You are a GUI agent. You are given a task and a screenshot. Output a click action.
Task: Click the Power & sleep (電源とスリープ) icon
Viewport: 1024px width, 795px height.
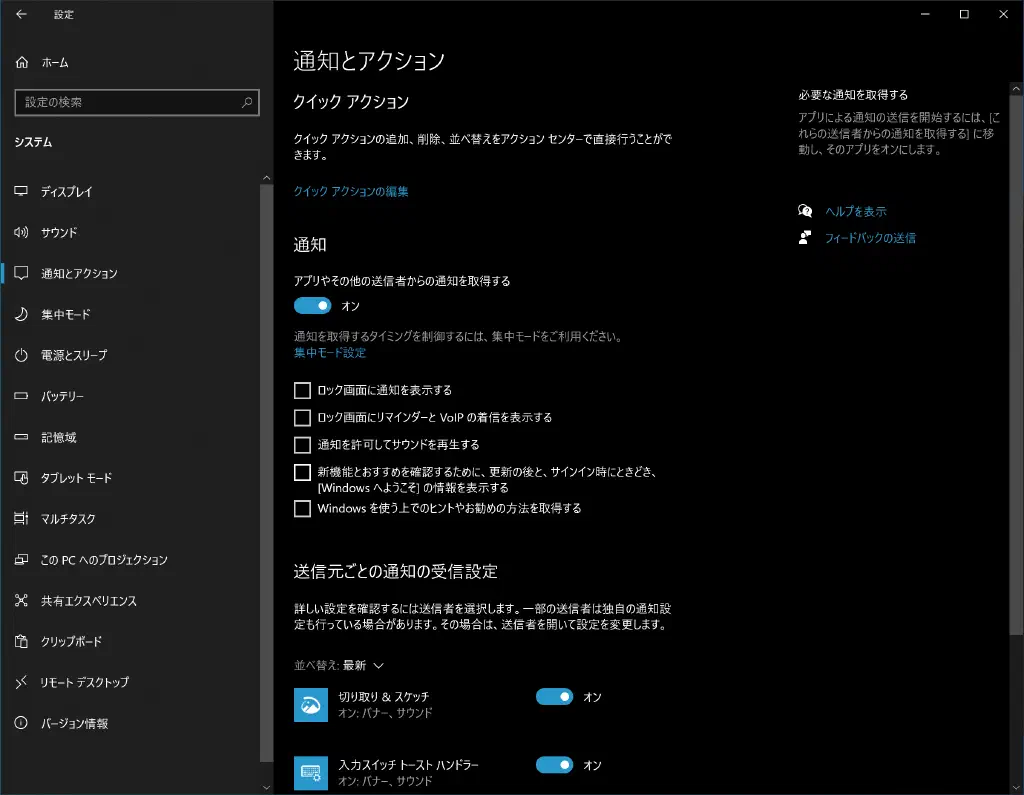pyautogui.click(x=21, y=355)
